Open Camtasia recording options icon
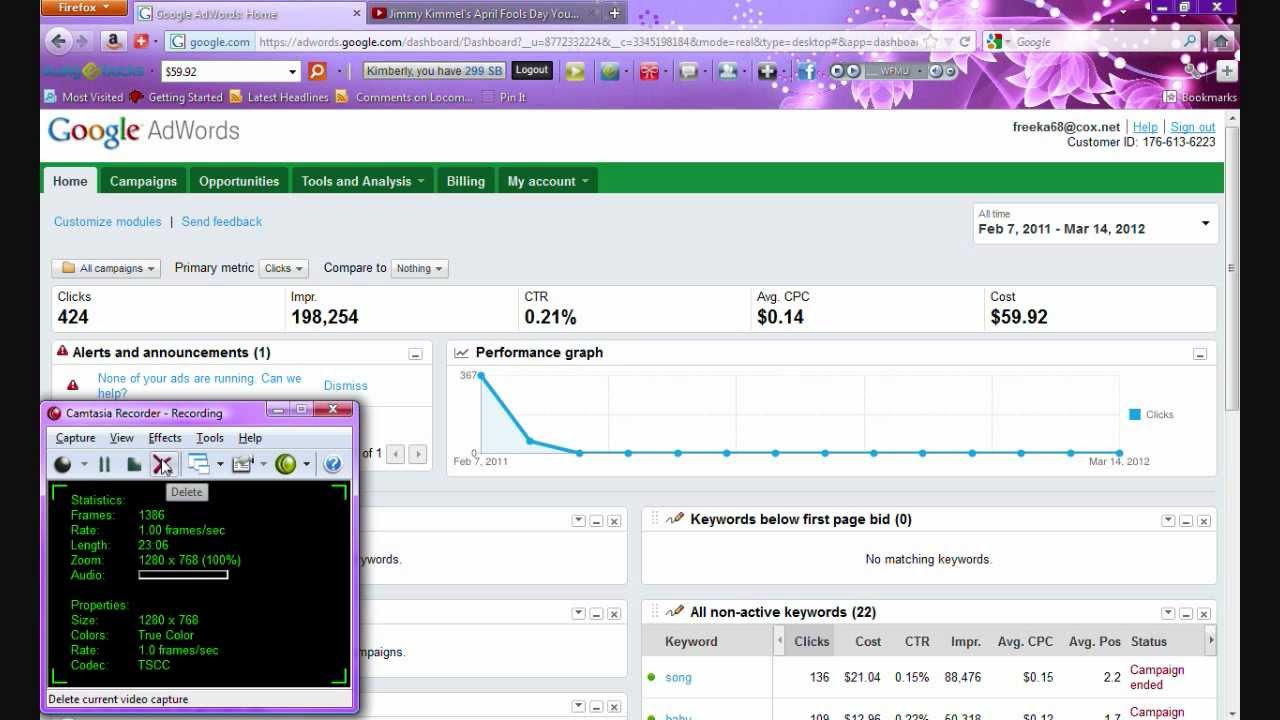 click(242, 464)
